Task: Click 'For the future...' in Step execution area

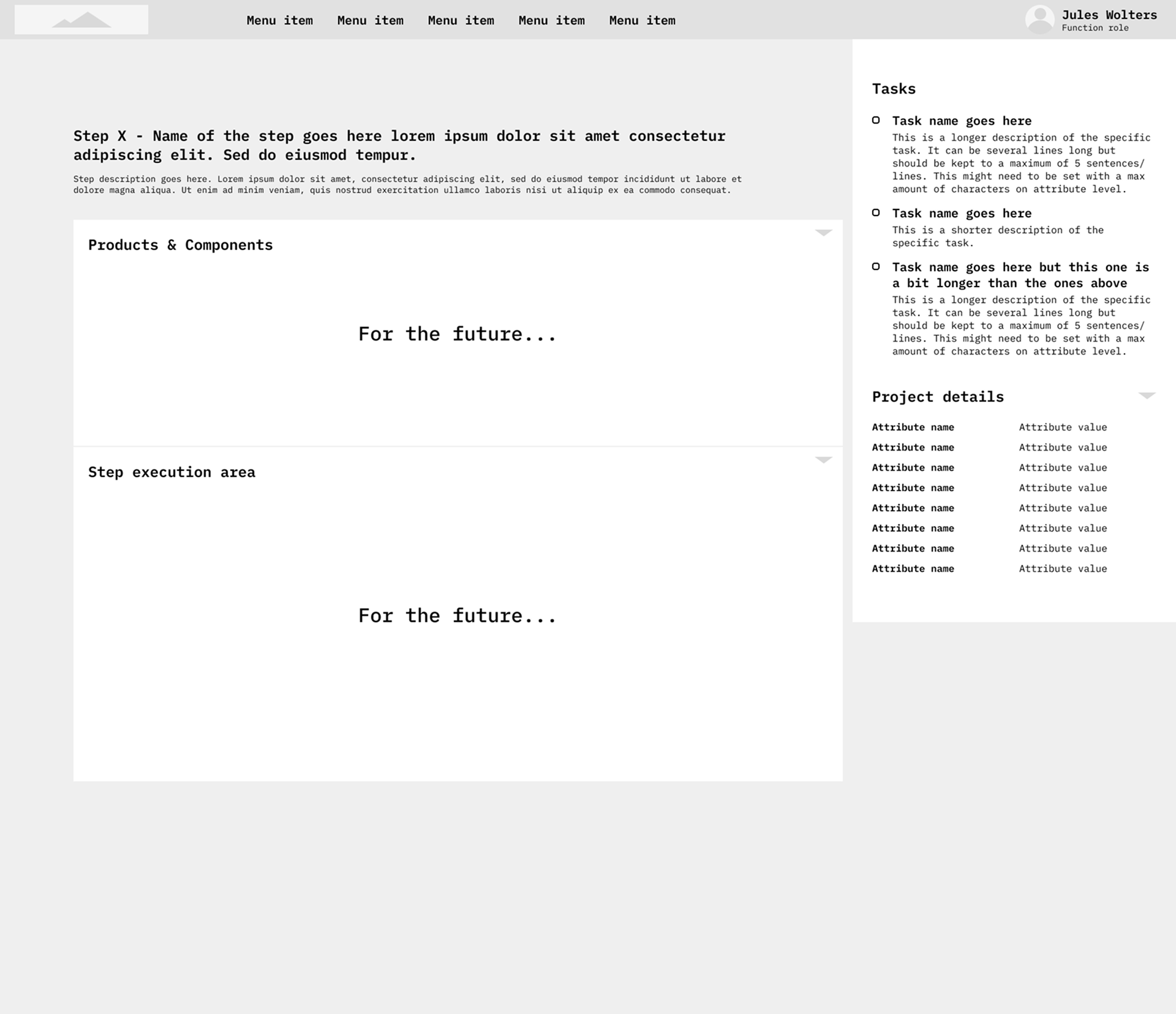Action: click(x=458, y=615)
